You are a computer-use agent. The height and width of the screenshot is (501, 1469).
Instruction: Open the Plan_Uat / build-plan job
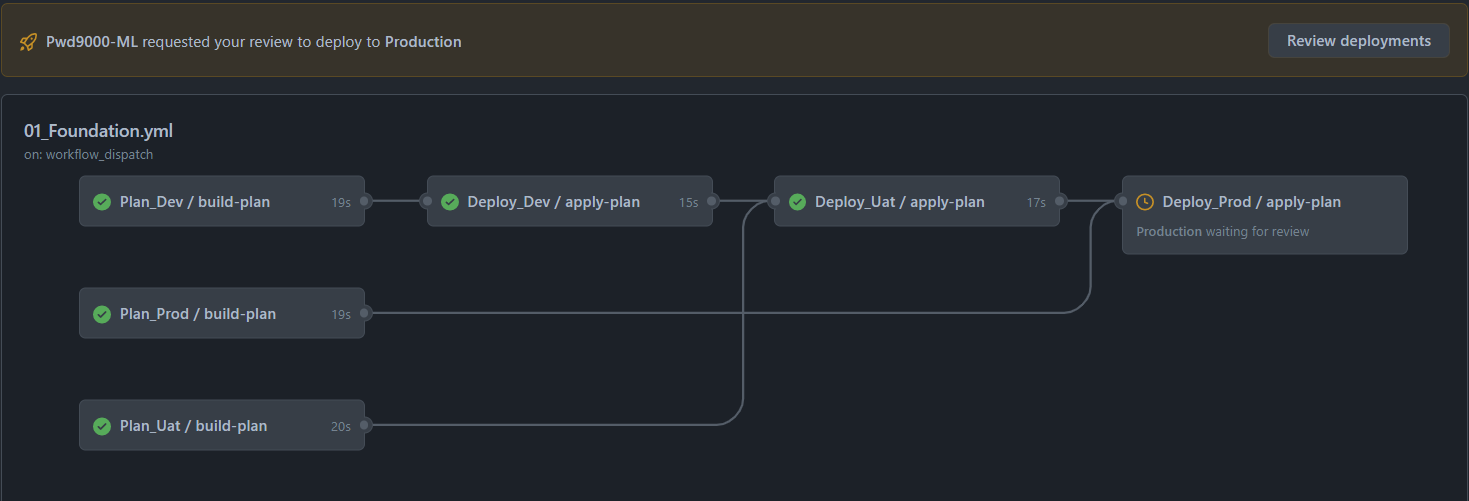(x=222, y=425)
